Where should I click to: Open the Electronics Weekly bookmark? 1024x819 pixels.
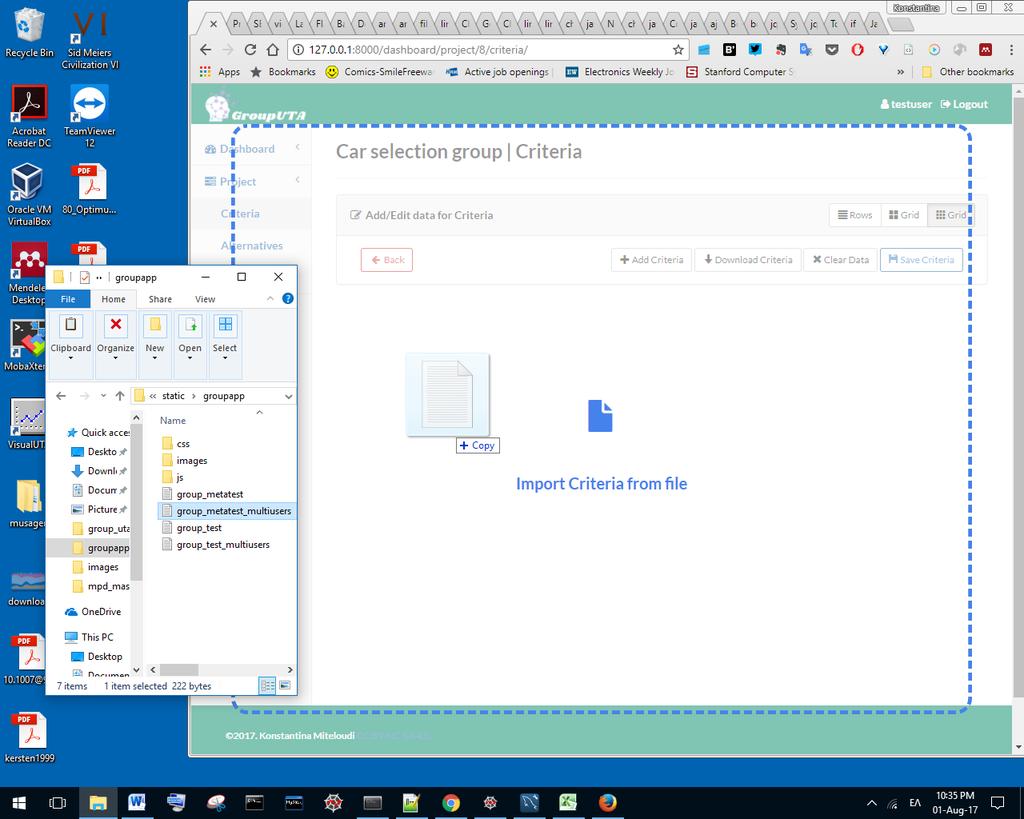point(620,72)
